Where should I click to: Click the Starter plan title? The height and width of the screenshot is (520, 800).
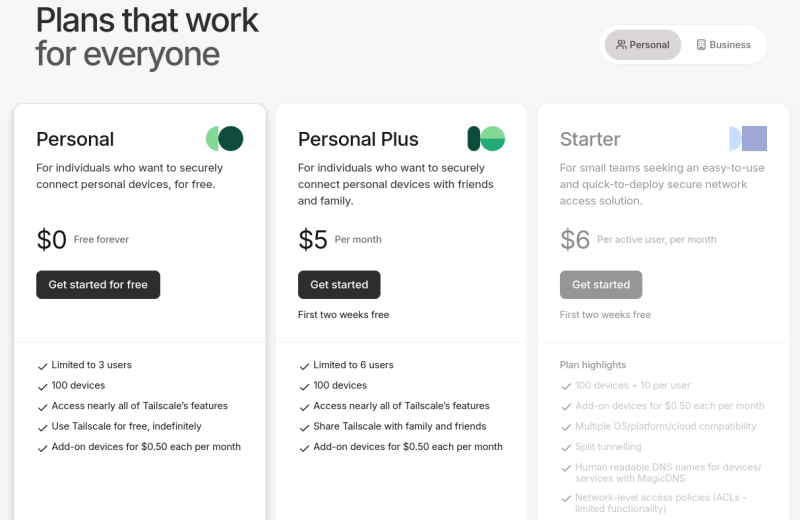(x=590, y=139)
